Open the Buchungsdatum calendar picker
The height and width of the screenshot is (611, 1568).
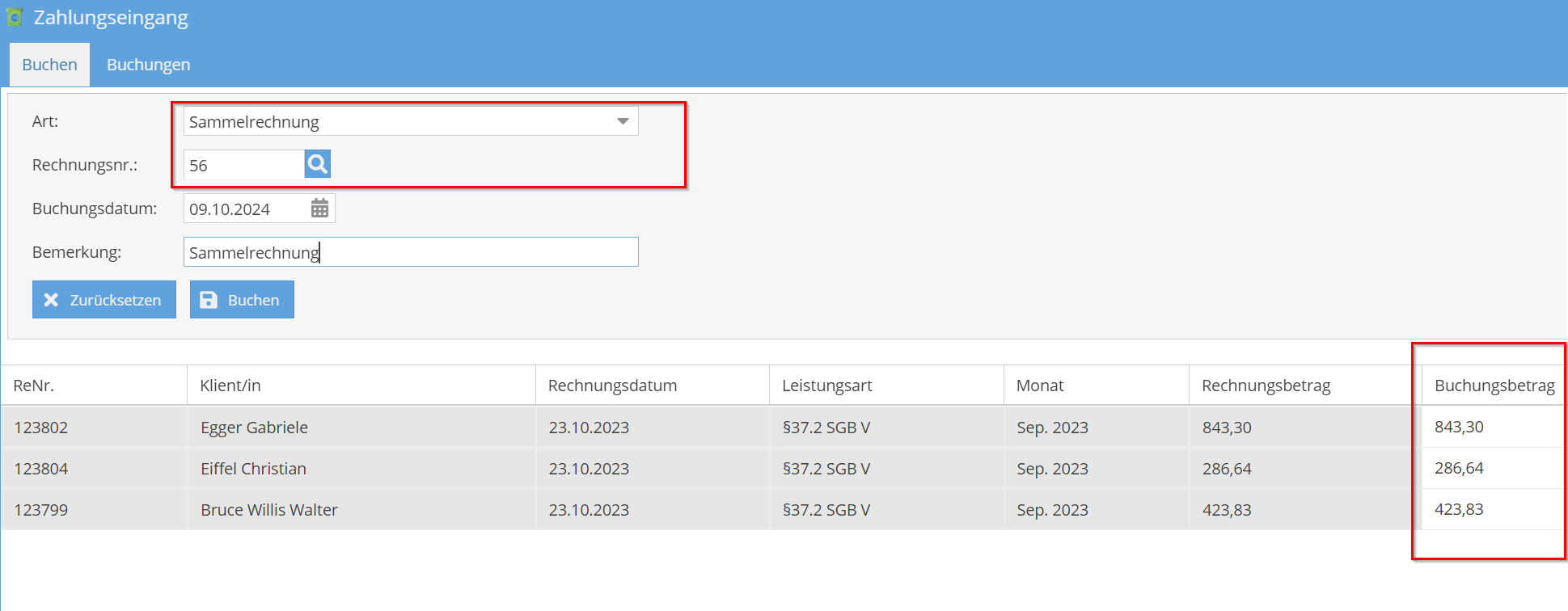[x=319, y=209]
